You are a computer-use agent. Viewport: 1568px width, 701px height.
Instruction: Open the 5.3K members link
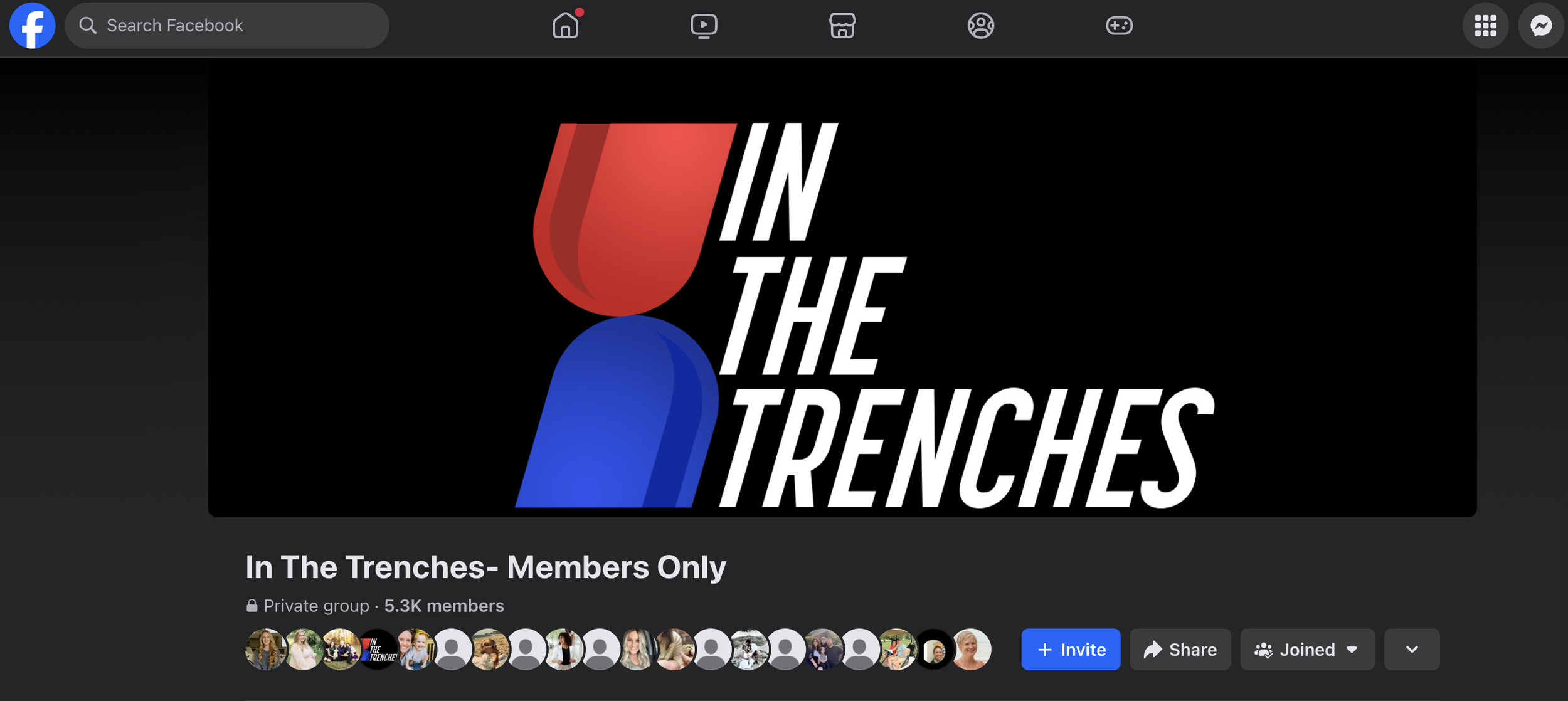point(444,606)
